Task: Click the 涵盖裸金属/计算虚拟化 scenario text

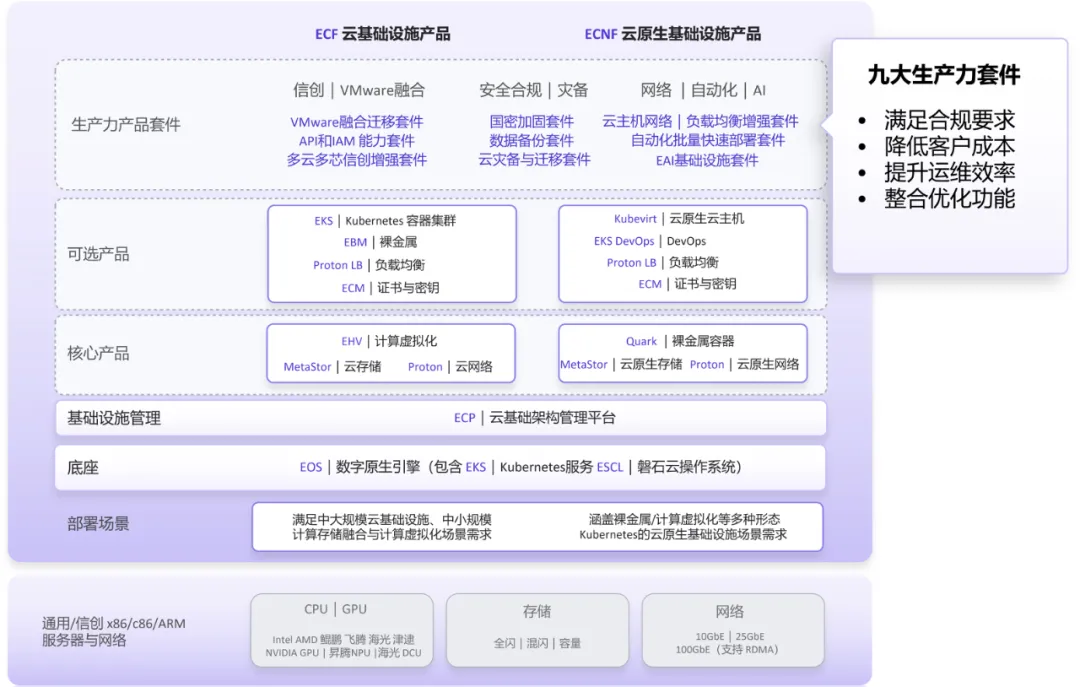Action: tap(683, 526)
